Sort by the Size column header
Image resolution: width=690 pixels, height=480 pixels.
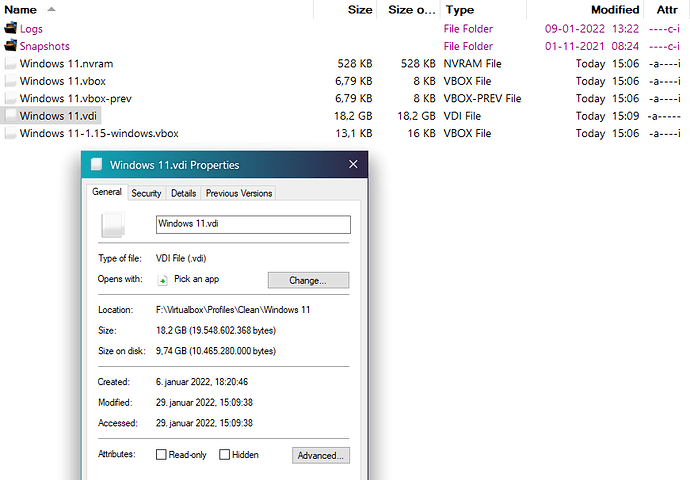[x=360, y=10]
